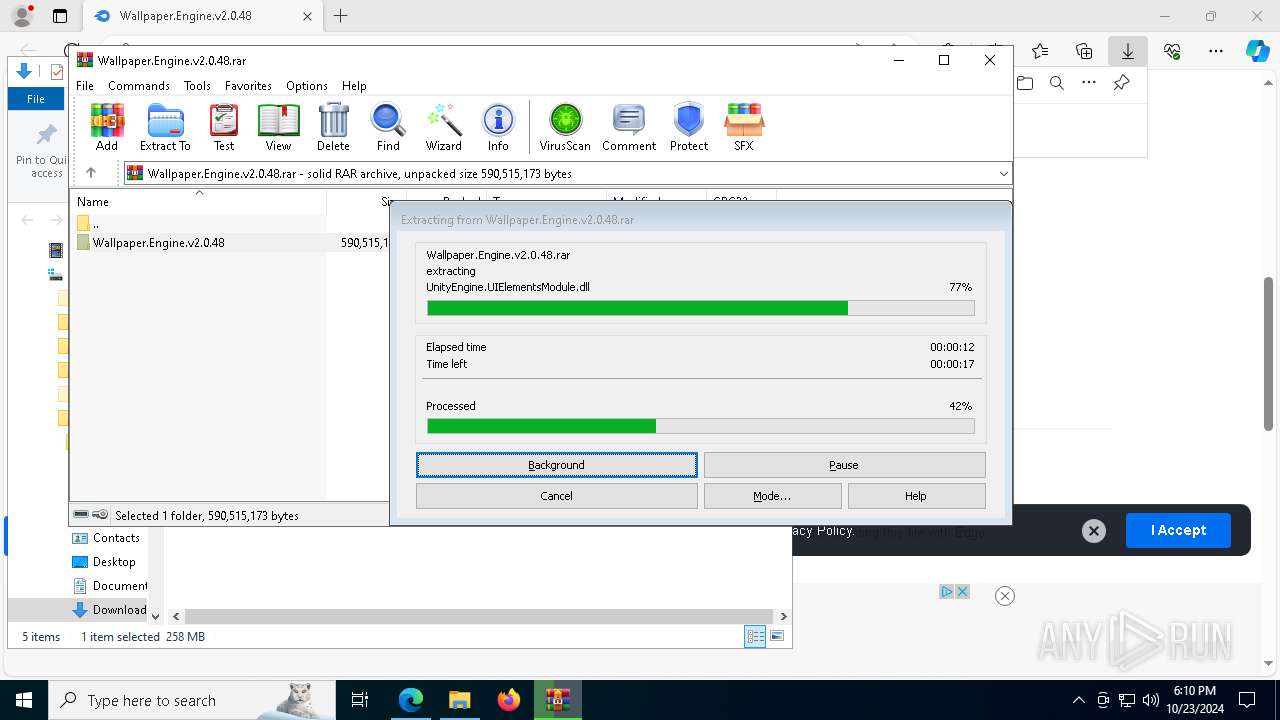1280x720 pixels.
Task: Click Help in extraction dialog
Action: pos(916,496)
